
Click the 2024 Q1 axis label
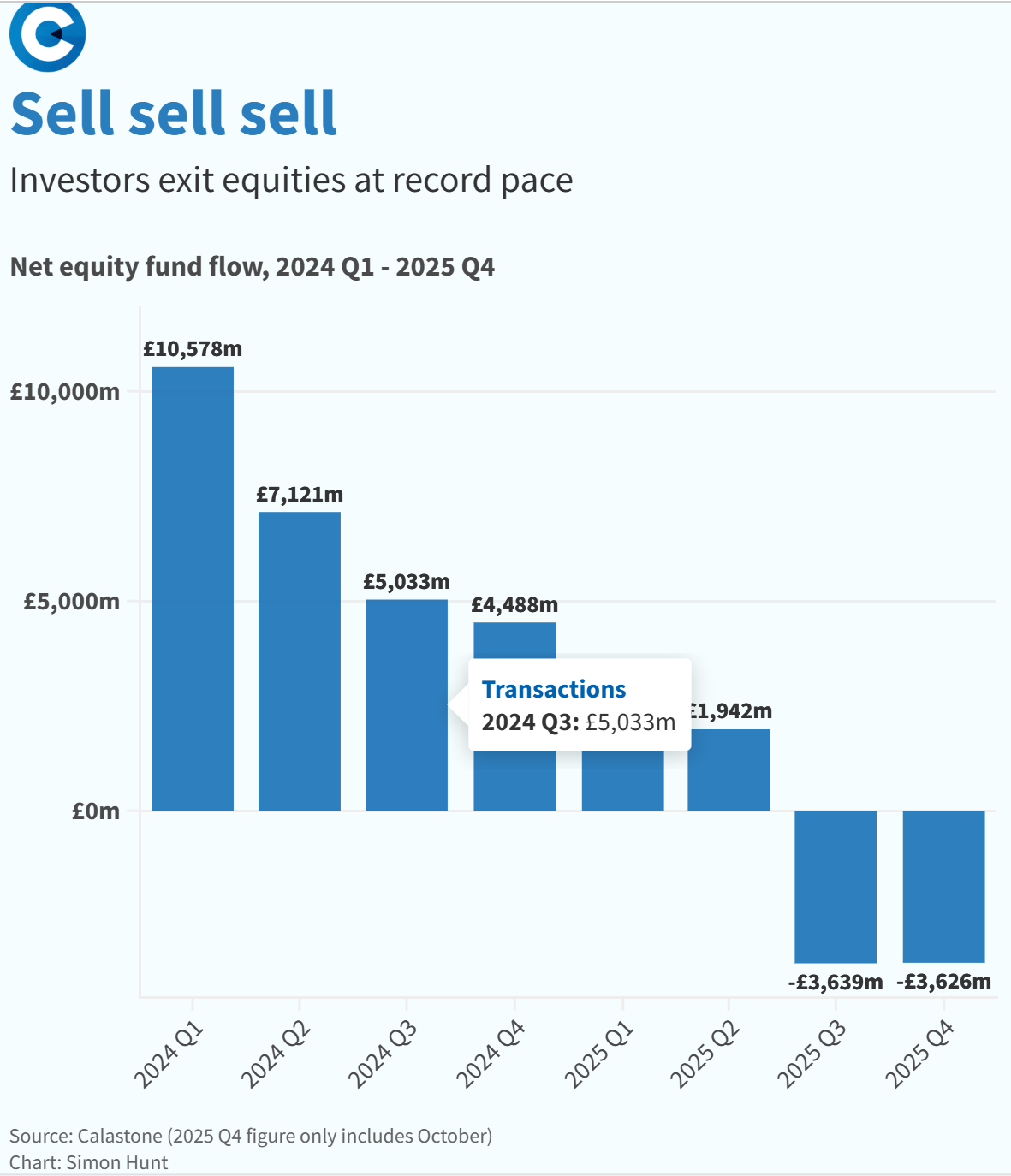point(169,1055)
